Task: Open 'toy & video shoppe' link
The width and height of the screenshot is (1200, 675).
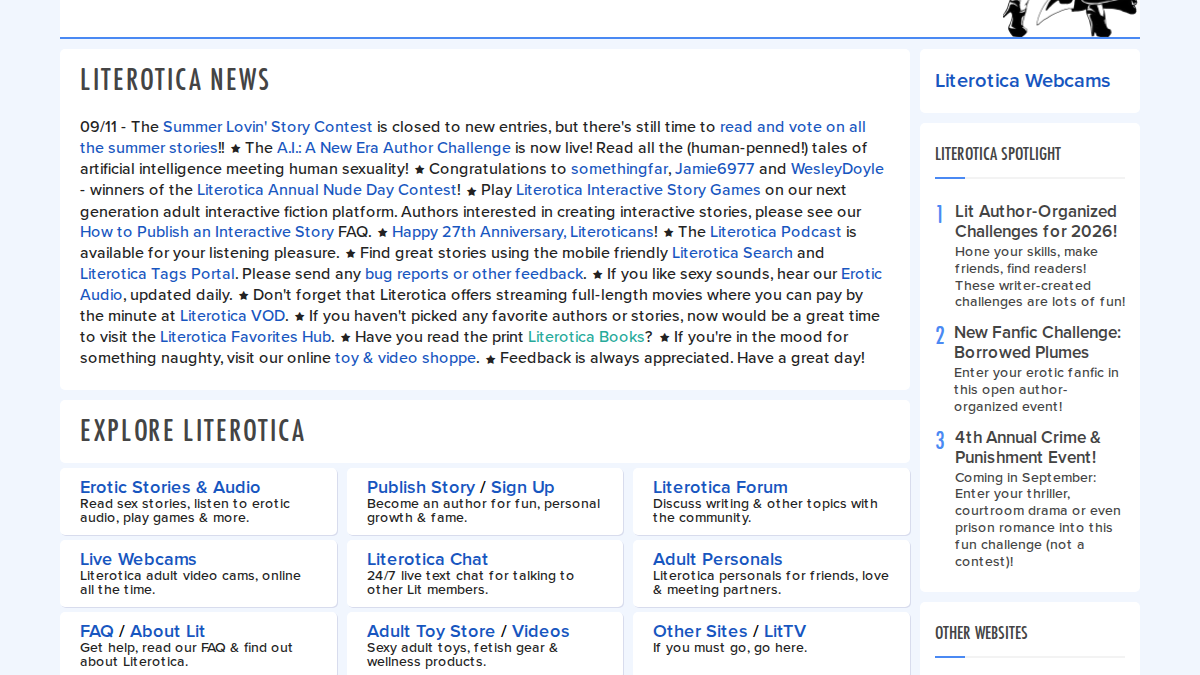Action: pos(405,358)
